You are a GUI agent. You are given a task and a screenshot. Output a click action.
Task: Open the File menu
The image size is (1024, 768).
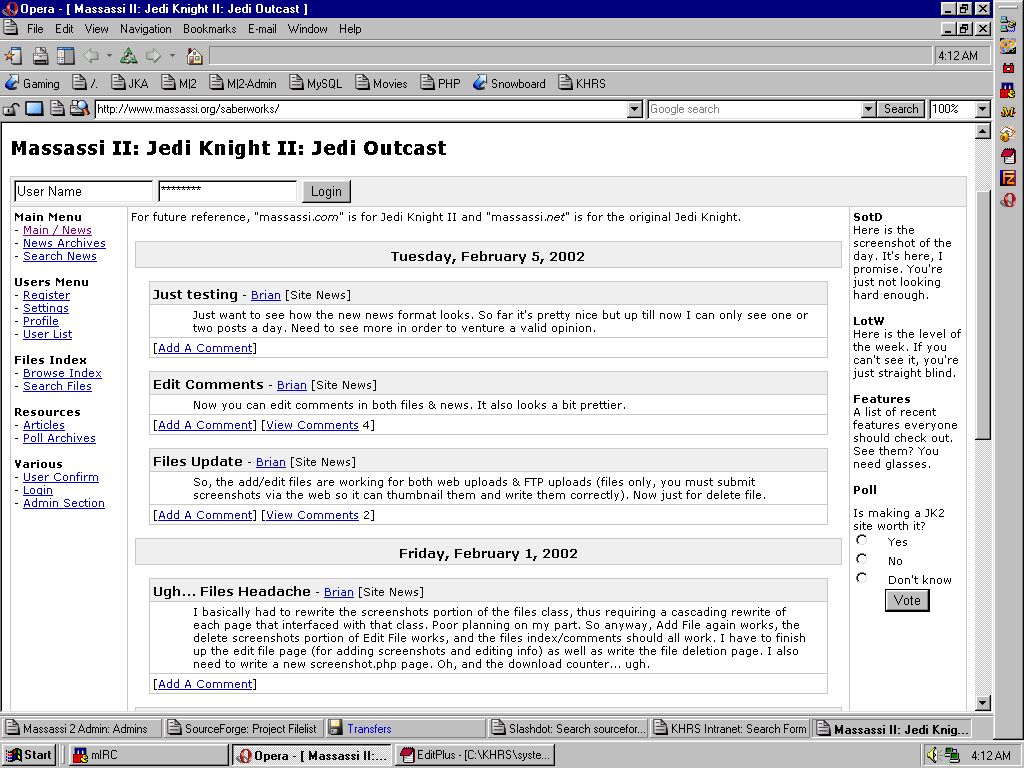tap(35, 29)
